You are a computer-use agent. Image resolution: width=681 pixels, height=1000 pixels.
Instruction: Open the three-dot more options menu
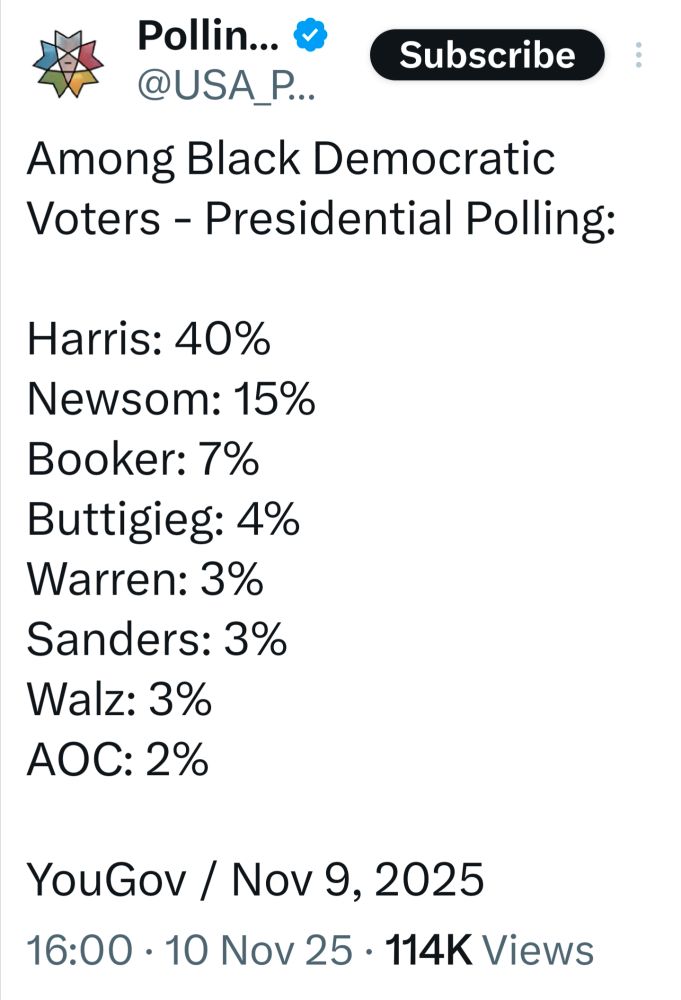[638, 55]
